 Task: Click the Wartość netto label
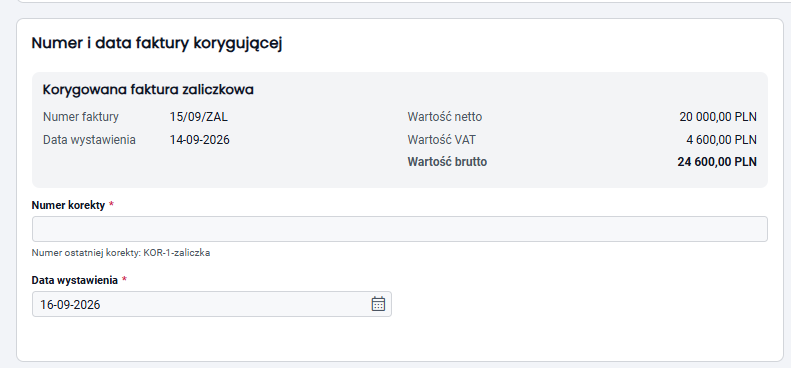click(444, 117)
